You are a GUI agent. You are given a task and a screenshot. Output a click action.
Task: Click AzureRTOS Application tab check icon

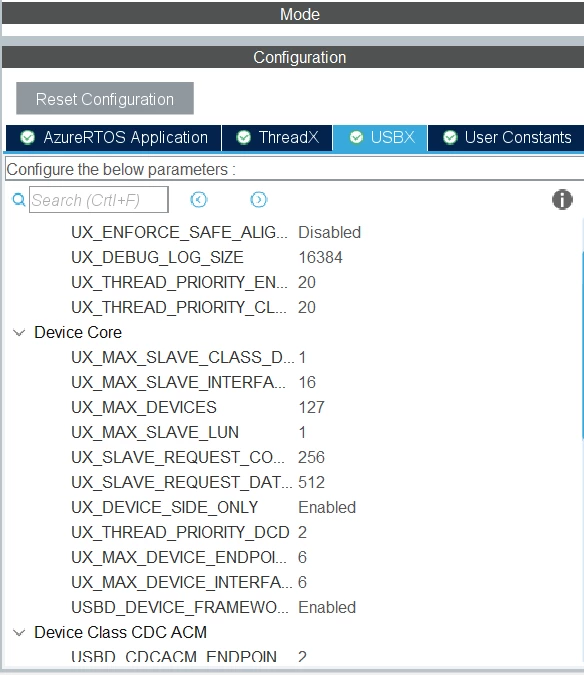click(28, 138)
